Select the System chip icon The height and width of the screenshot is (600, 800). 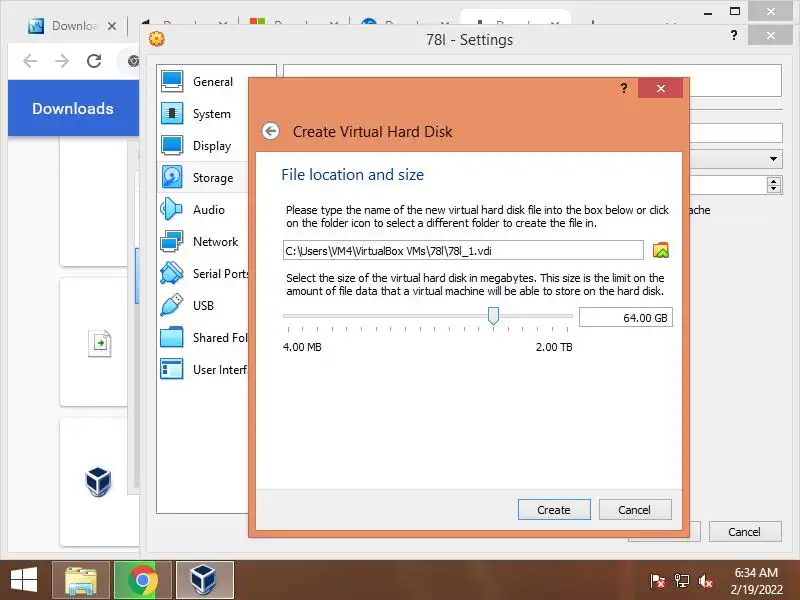(x=172, y=113)
